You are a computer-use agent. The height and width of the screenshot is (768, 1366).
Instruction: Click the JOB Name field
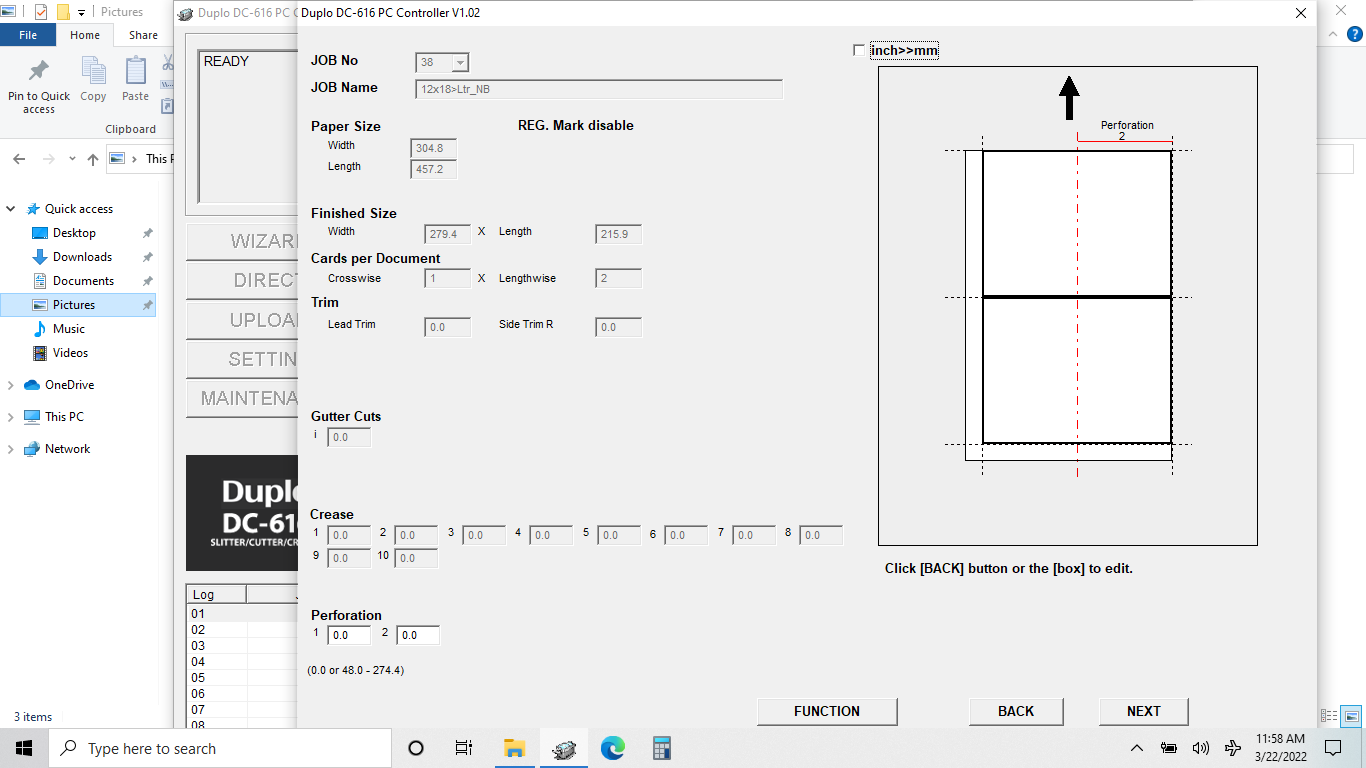599,89
